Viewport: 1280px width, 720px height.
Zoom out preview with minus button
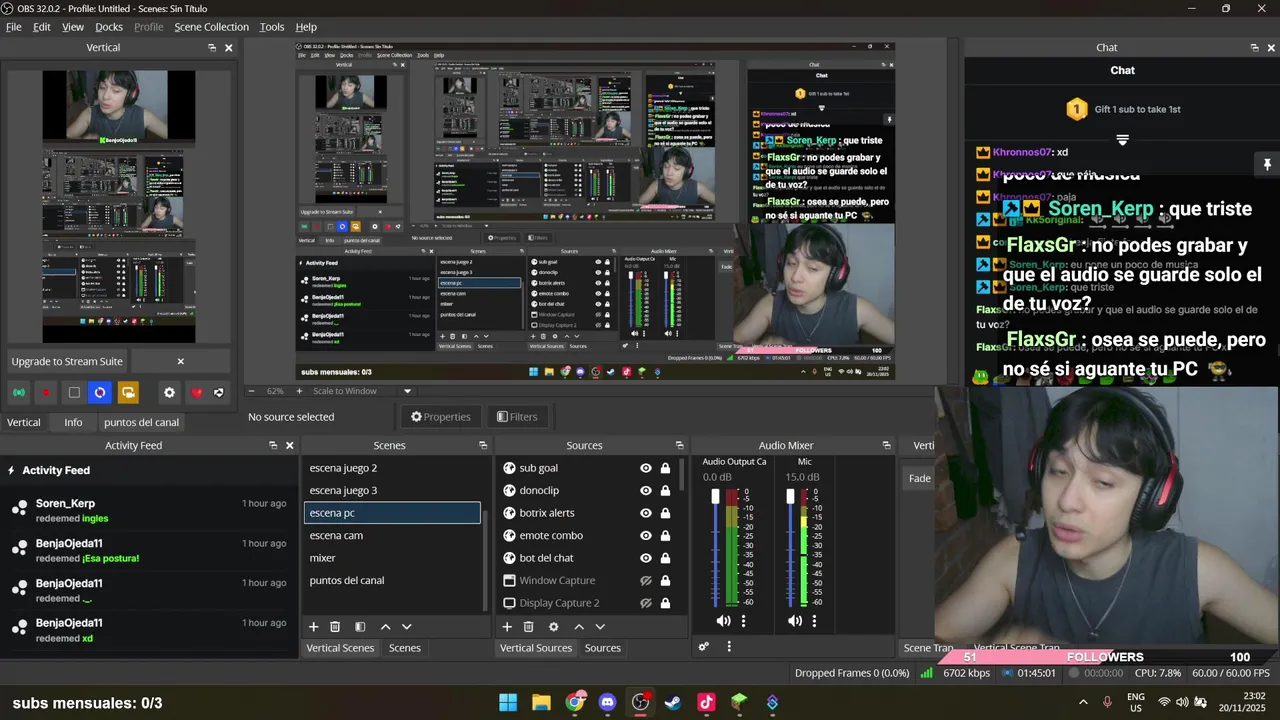tap(251, 391)
